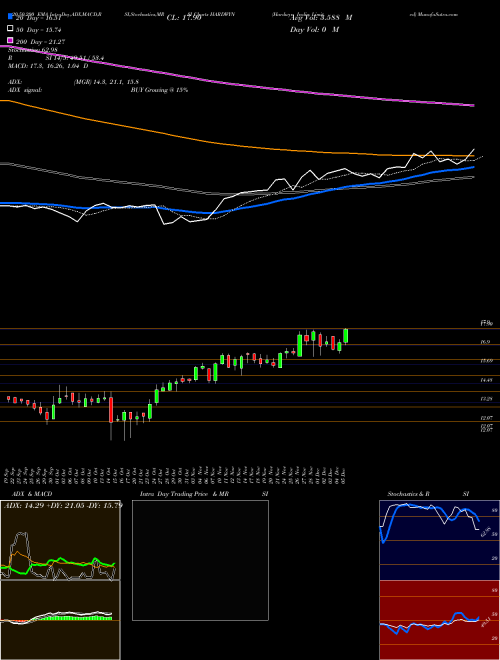Click the 'Avg Vol: 3.588 M' label
This screenshot has width=500, height=660.
click(321, 18)
